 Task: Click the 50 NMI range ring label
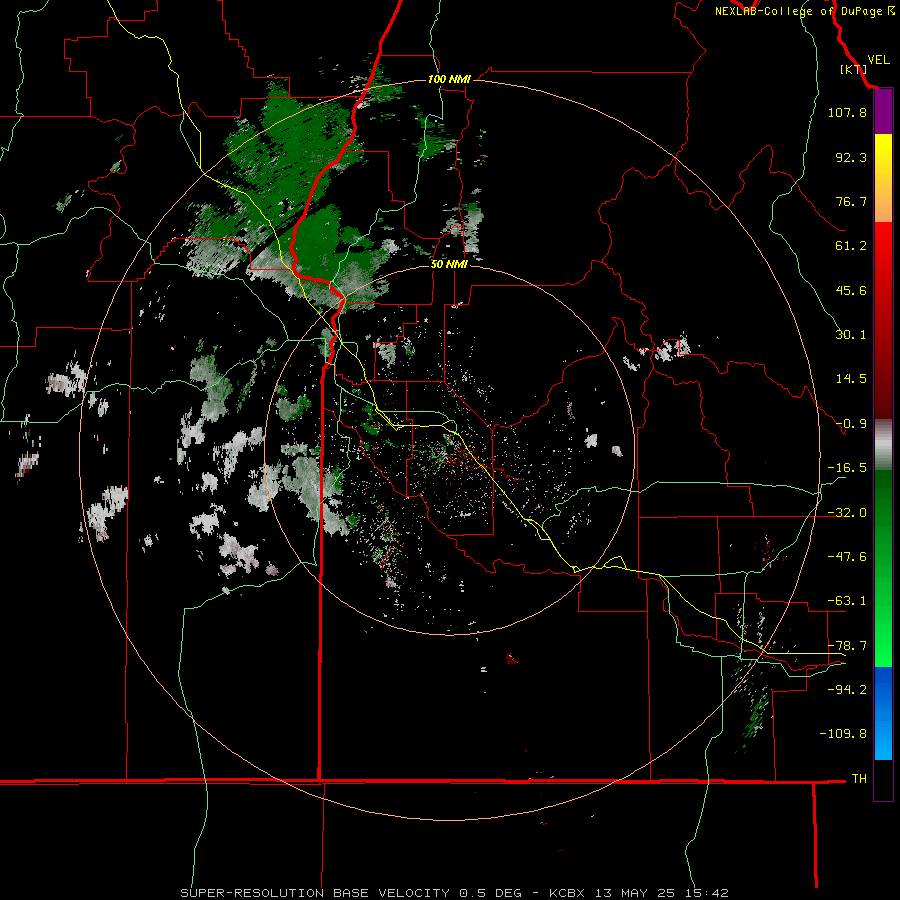449,264
